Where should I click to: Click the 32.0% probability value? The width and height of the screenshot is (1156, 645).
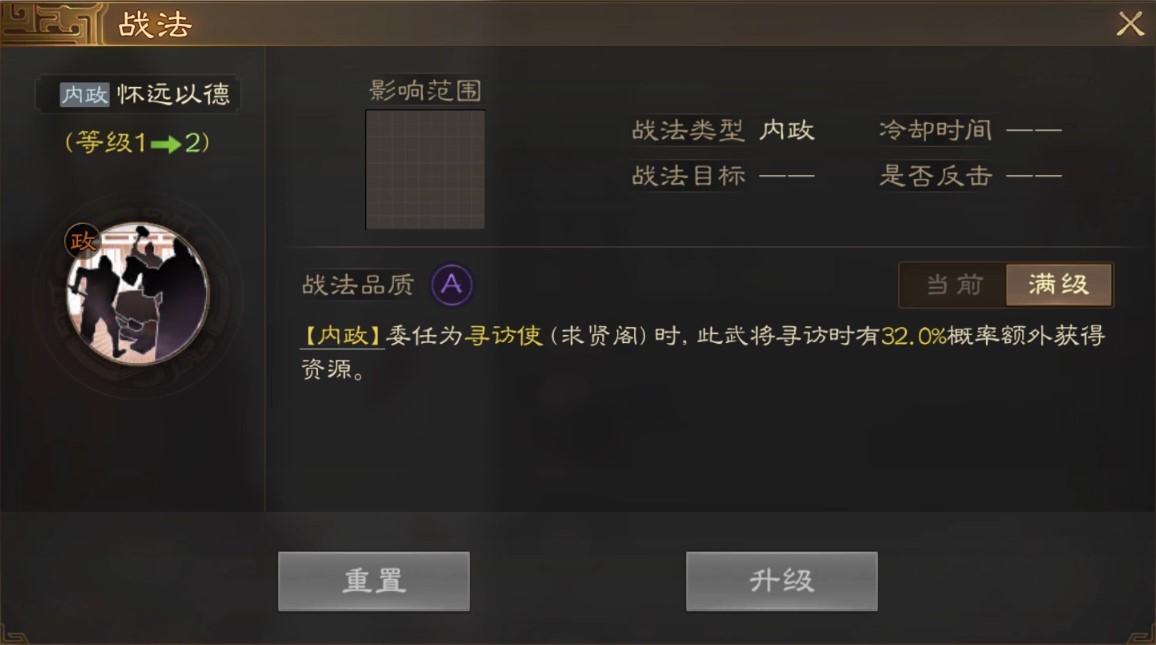pyautogui.click(x=913, y=336)
